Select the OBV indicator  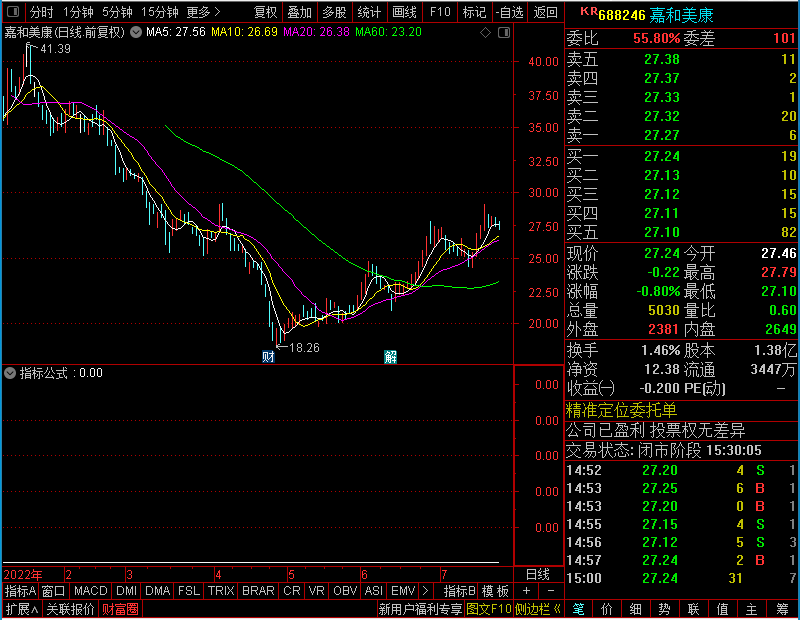[x=345, y=591]
